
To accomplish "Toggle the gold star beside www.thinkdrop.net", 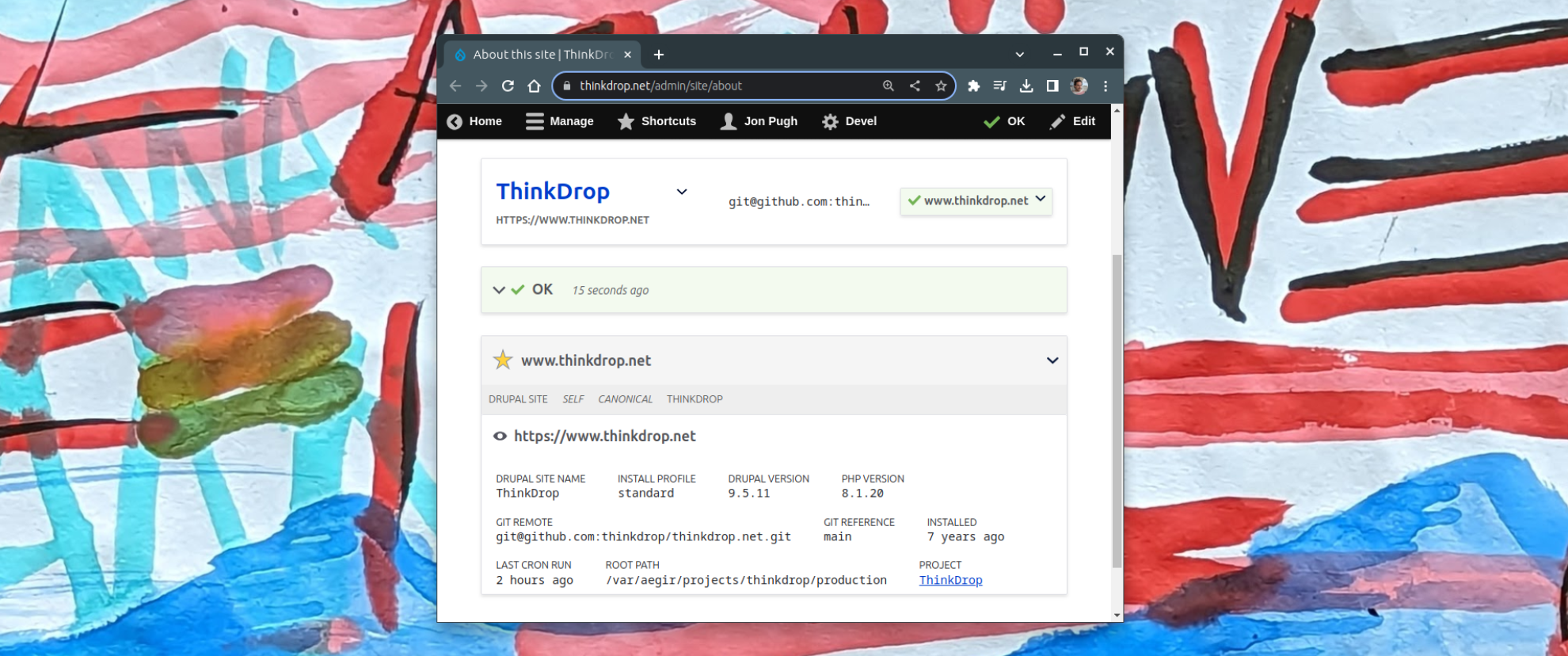I will click(503, 360).
